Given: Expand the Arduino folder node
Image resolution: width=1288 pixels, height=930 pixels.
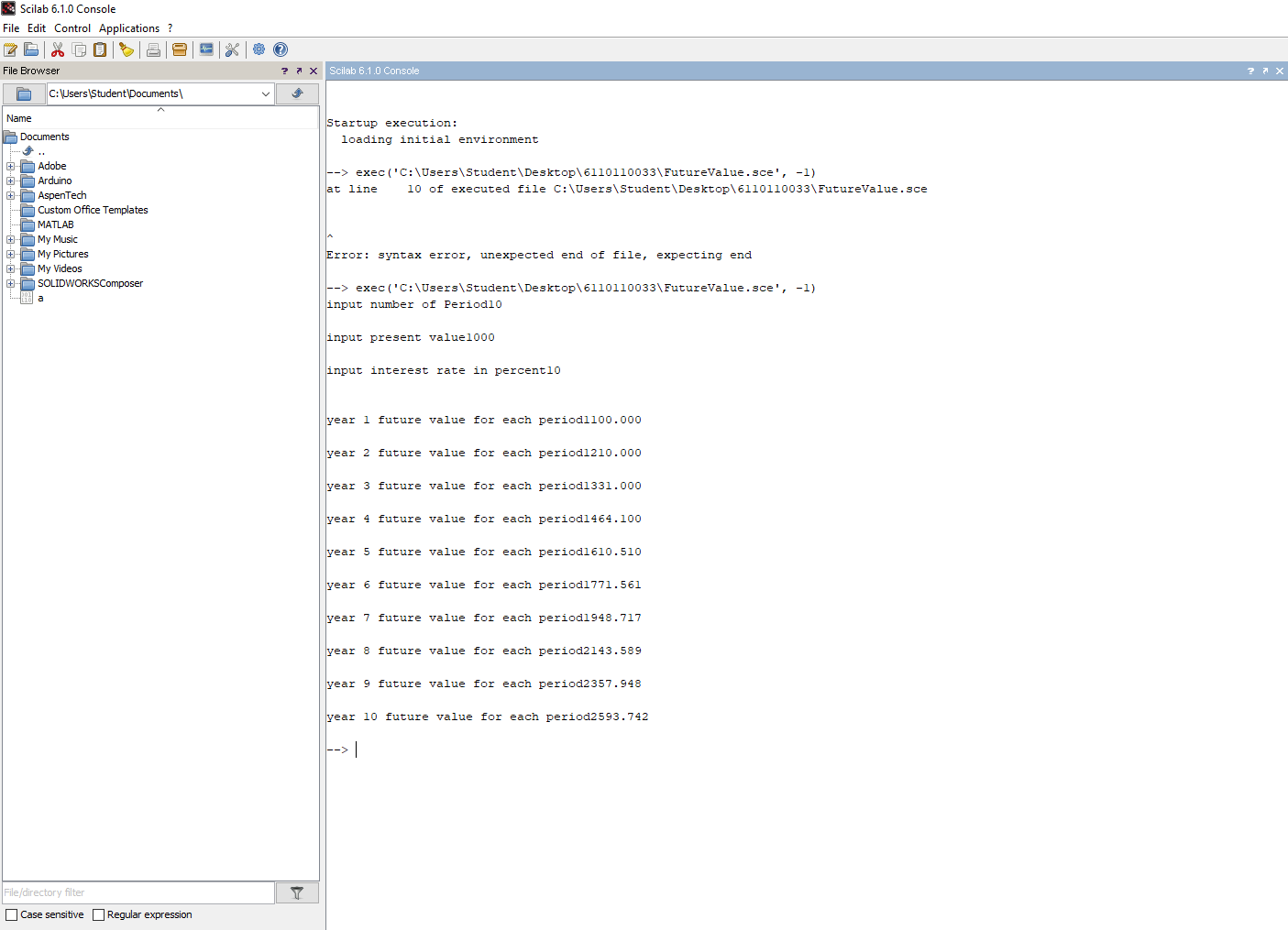Looking at the screenshot, I should click(10, 181).
